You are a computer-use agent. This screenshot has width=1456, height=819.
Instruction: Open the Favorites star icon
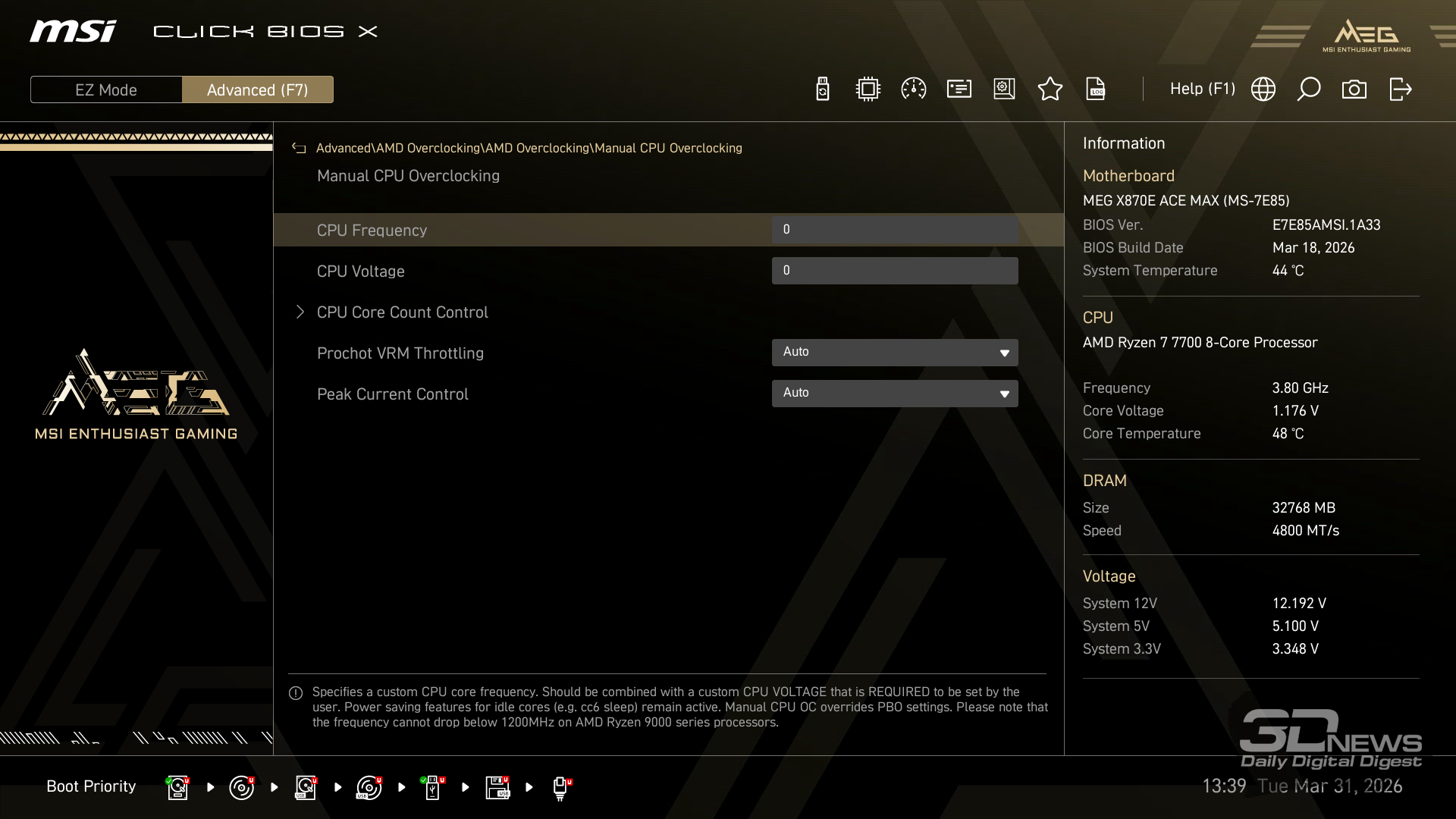(1050, 89)
